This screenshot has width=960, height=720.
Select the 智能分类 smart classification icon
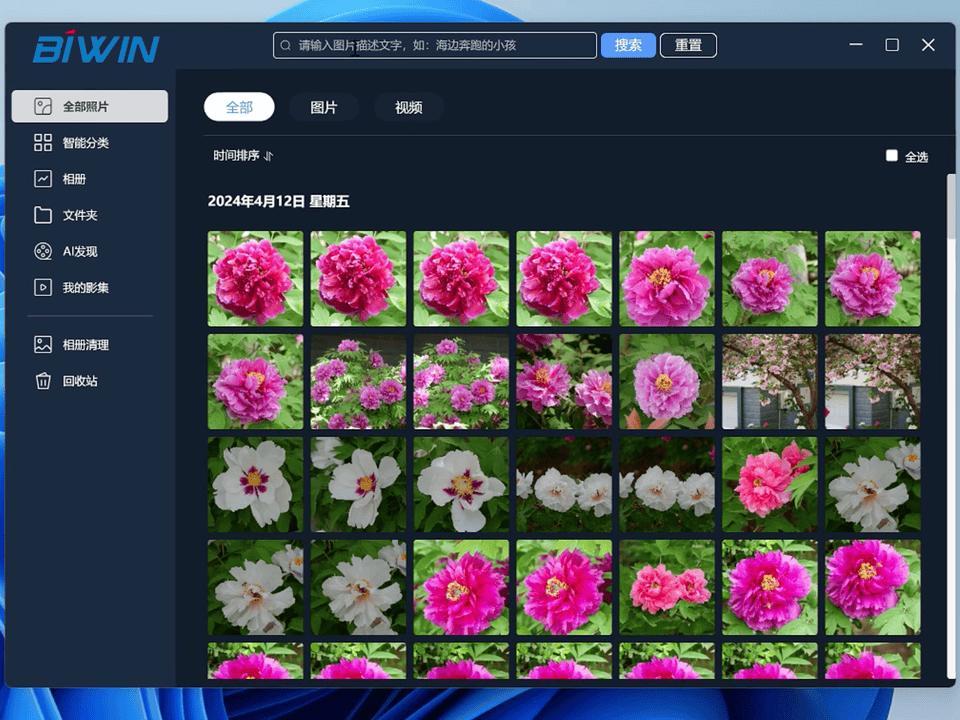point(42,142)
